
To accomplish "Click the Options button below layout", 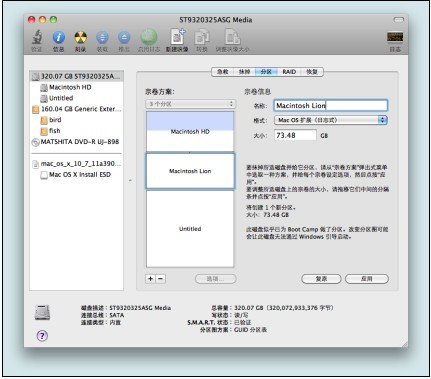I will tap(215, 279).
